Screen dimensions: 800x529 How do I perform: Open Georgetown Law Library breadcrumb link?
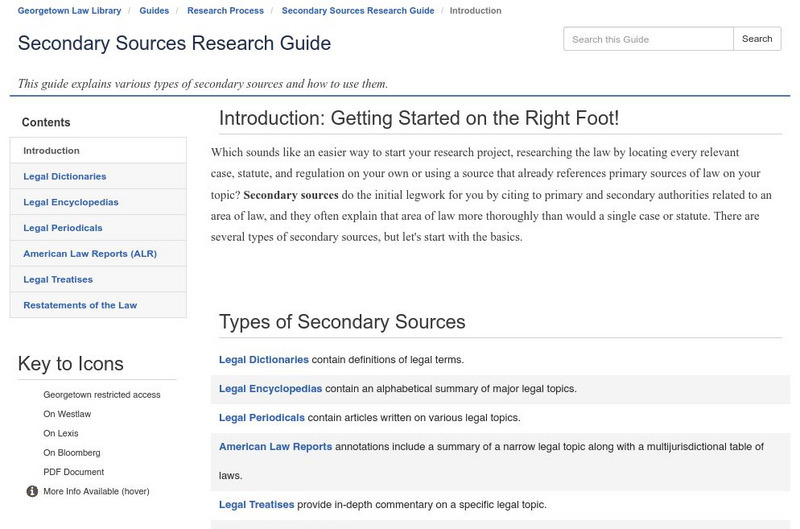coord(69,11)
